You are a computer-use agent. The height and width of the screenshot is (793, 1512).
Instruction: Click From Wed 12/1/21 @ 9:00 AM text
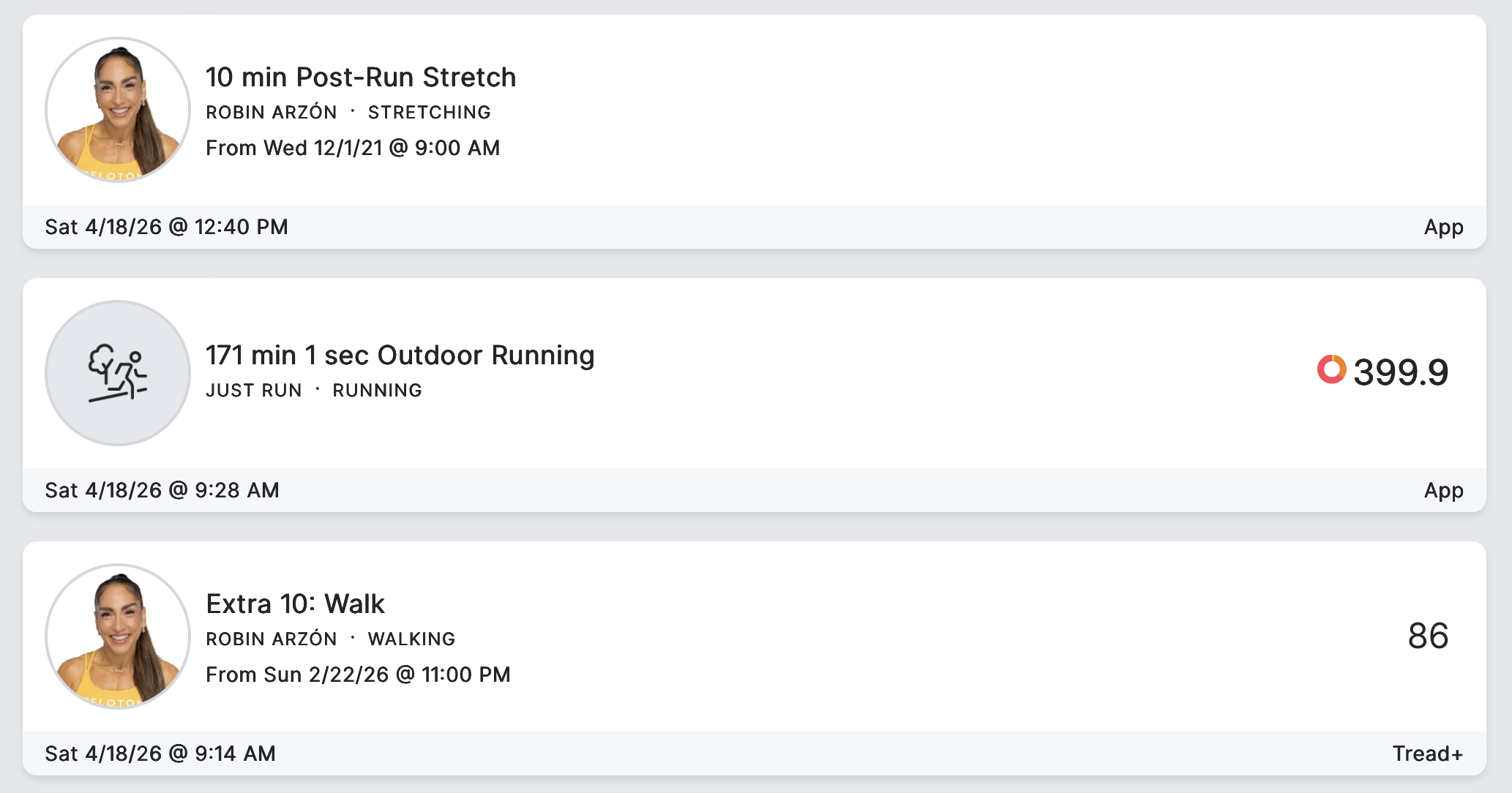tap(353, 148)
